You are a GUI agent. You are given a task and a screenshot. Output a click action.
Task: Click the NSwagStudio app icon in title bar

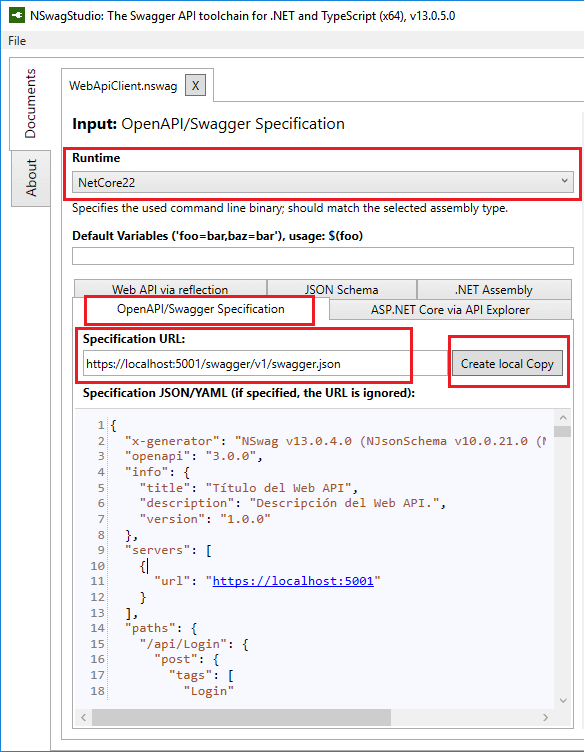pyautogui.click(x=17, y=15)
